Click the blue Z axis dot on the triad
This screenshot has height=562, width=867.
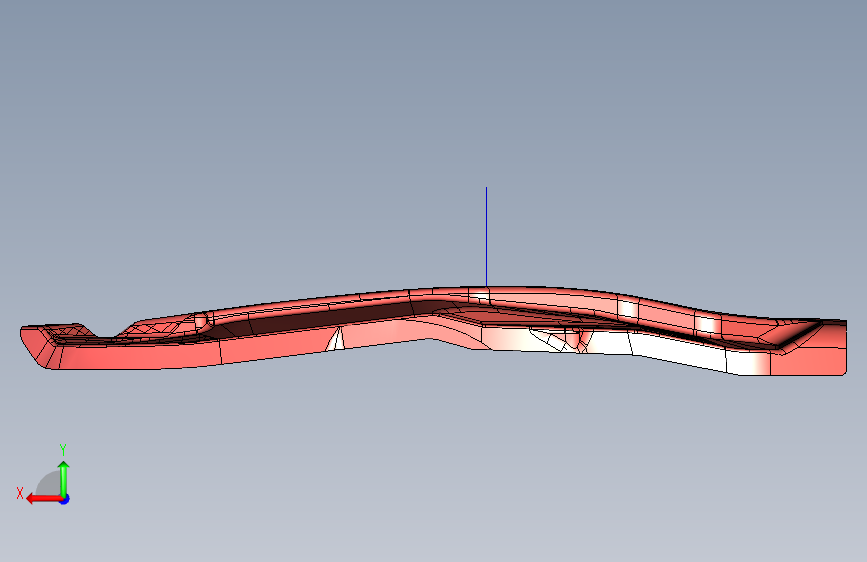click(65, 499)
